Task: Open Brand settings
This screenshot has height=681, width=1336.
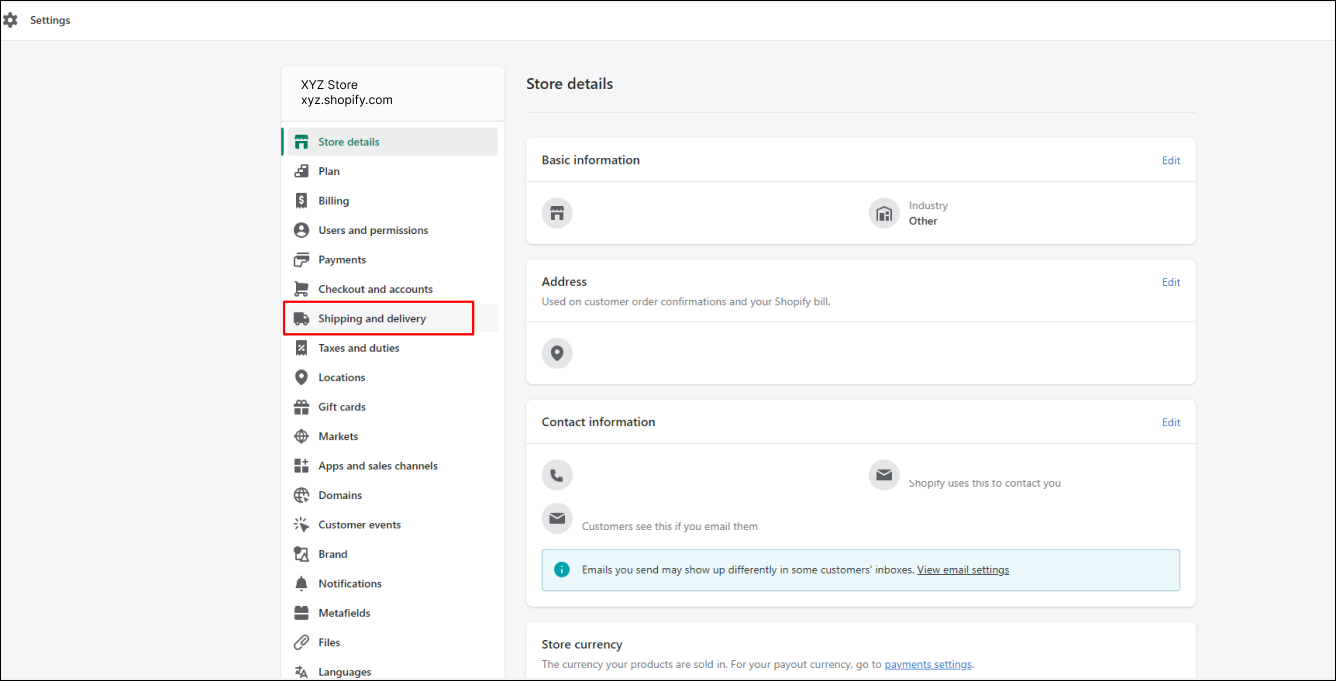Action: [x=390, y=554]
